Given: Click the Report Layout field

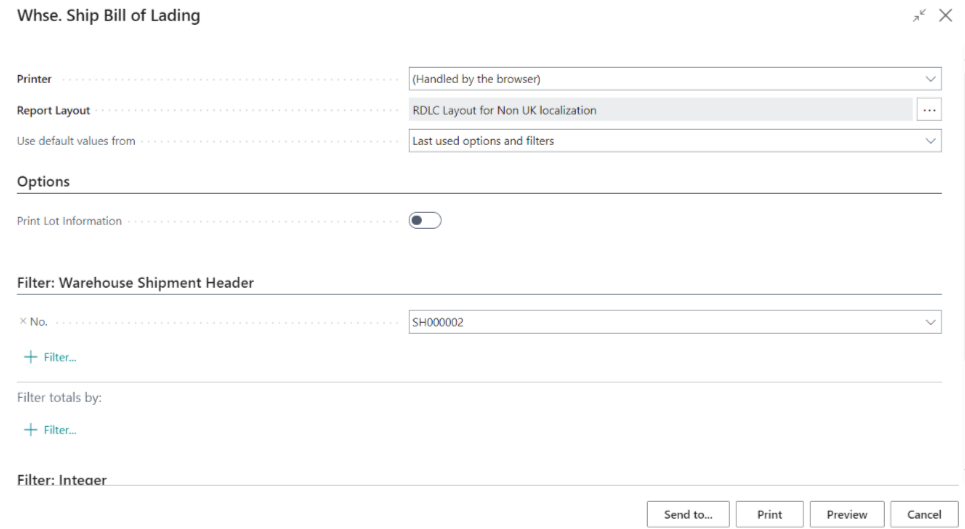Looking at the screenshot, I should pos(660,110).
